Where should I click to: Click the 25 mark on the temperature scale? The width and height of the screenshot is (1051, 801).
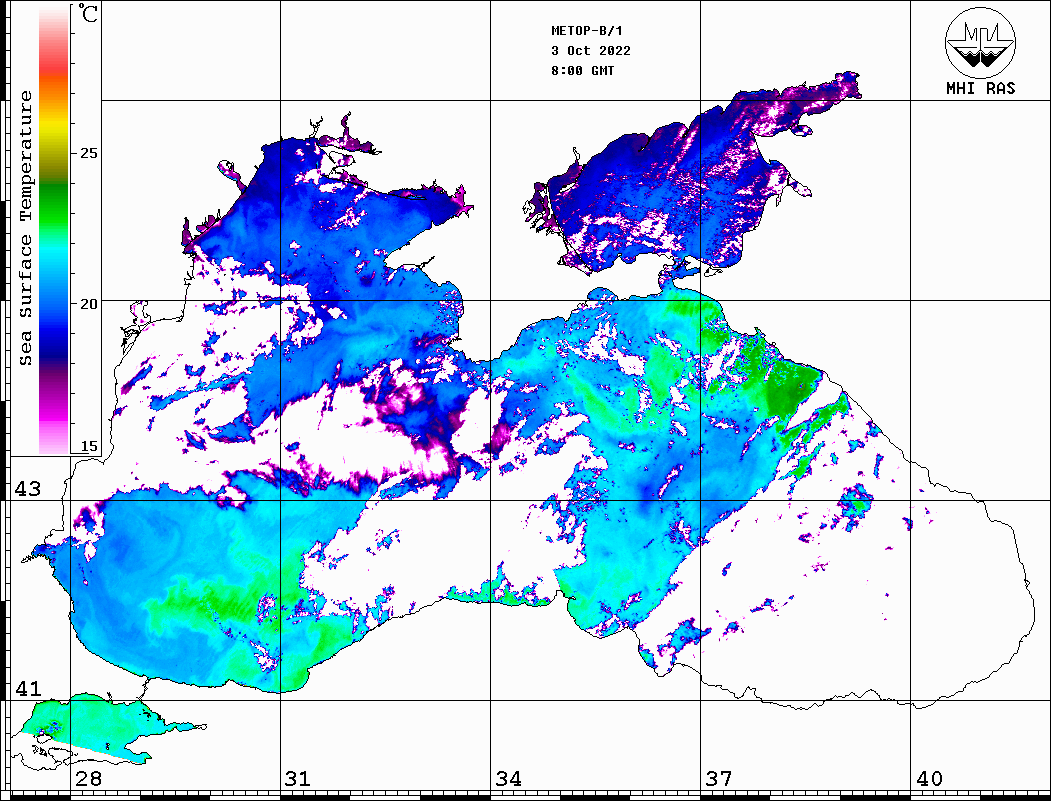click(x=88, y=153)
